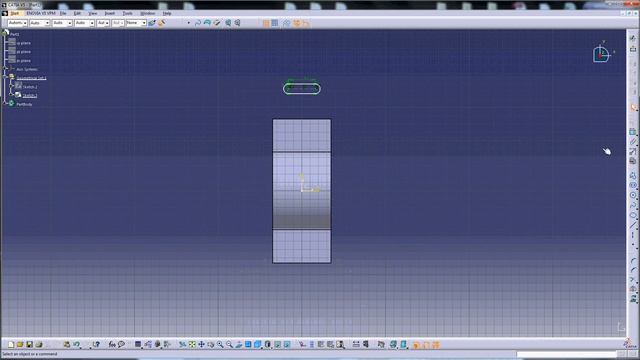Viewport: 640px width, 360px height.
Task: Toggle Construction/Standard Element mode
Action: pyautogui.click(x=286, y=23)
